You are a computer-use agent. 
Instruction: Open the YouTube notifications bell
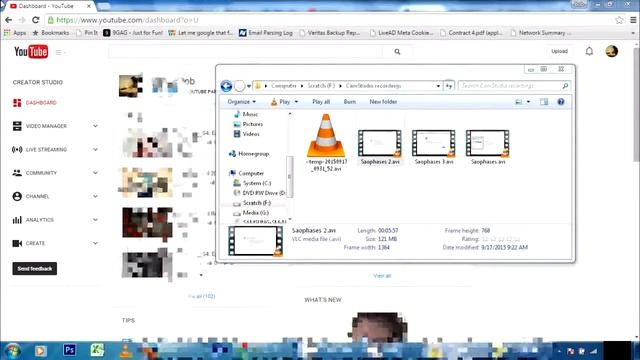(589, 51)
